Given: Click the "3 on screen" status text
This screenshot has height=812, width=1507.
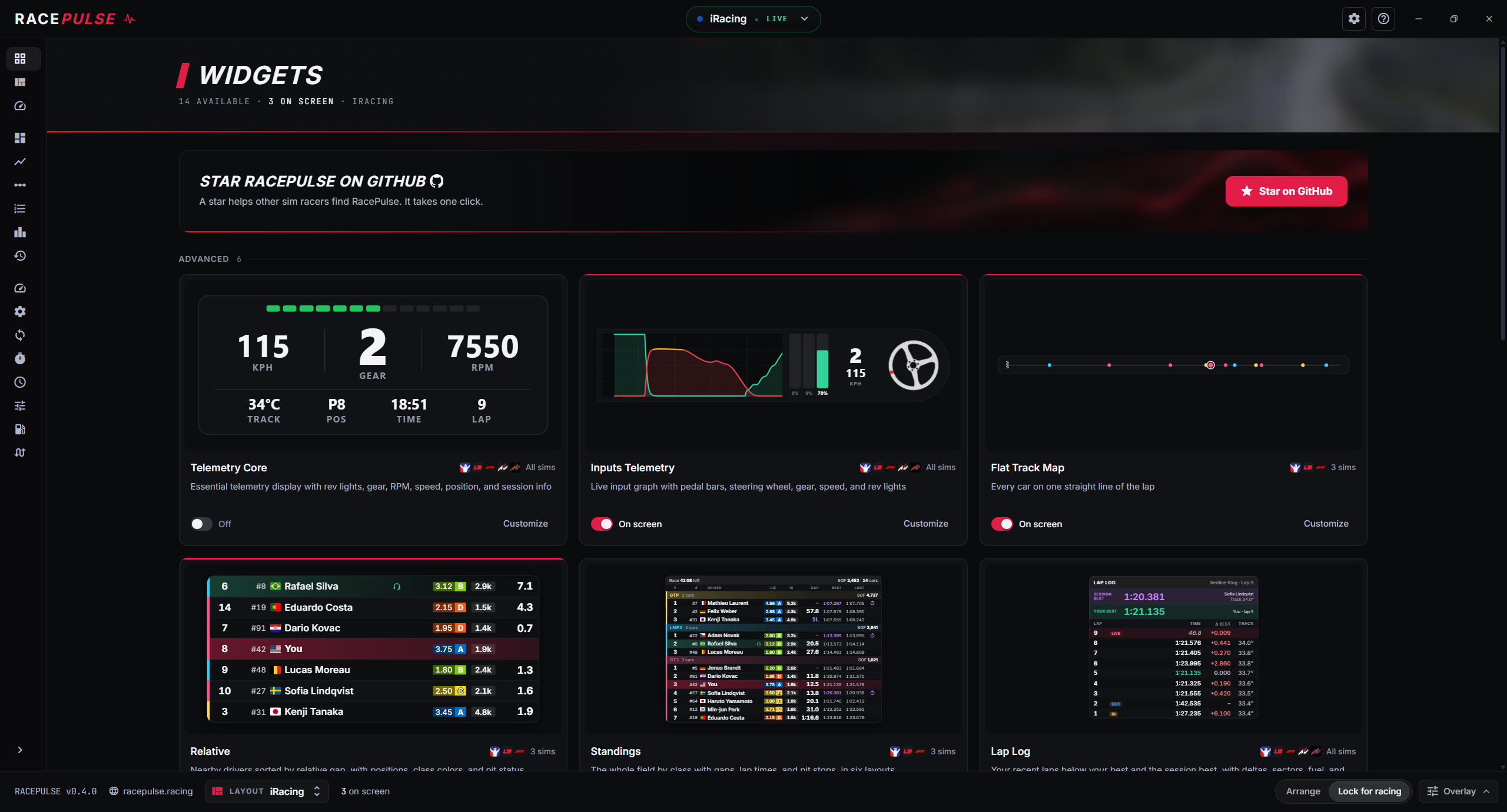Looking at the screenshot, I should [365, 791].
